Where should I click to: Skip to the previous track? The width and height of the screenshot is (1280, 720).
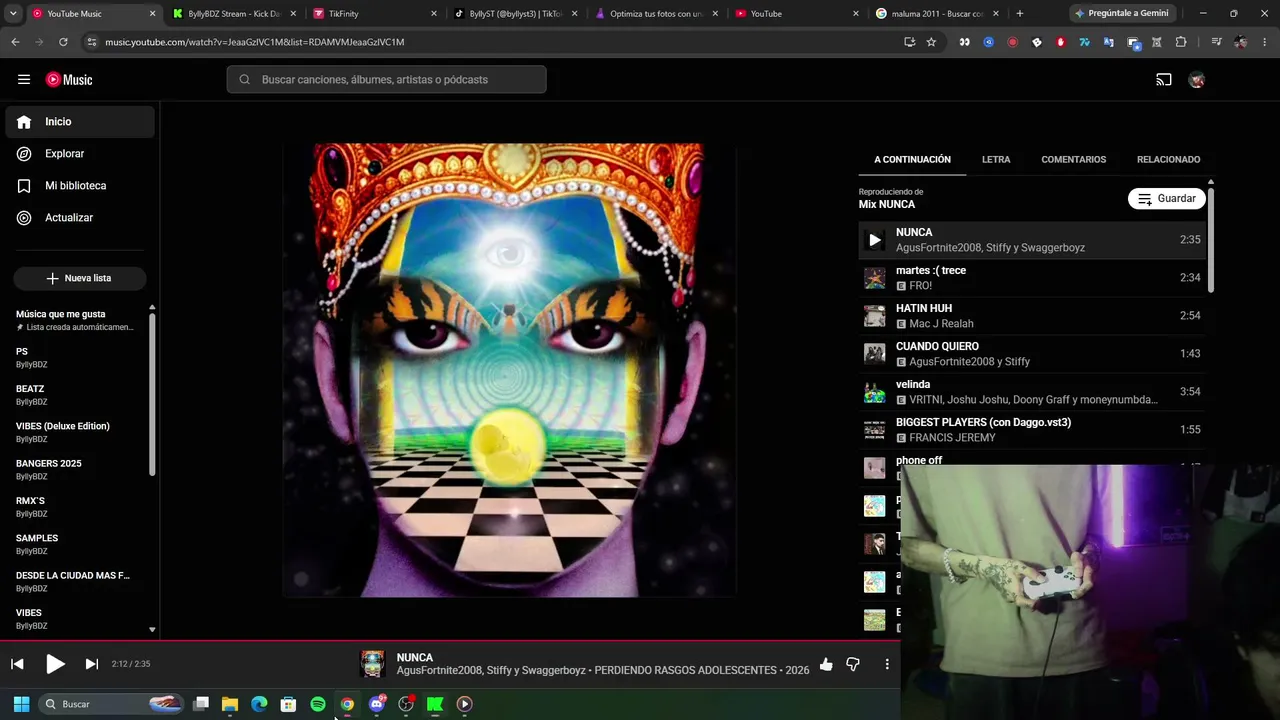[17, 664]
